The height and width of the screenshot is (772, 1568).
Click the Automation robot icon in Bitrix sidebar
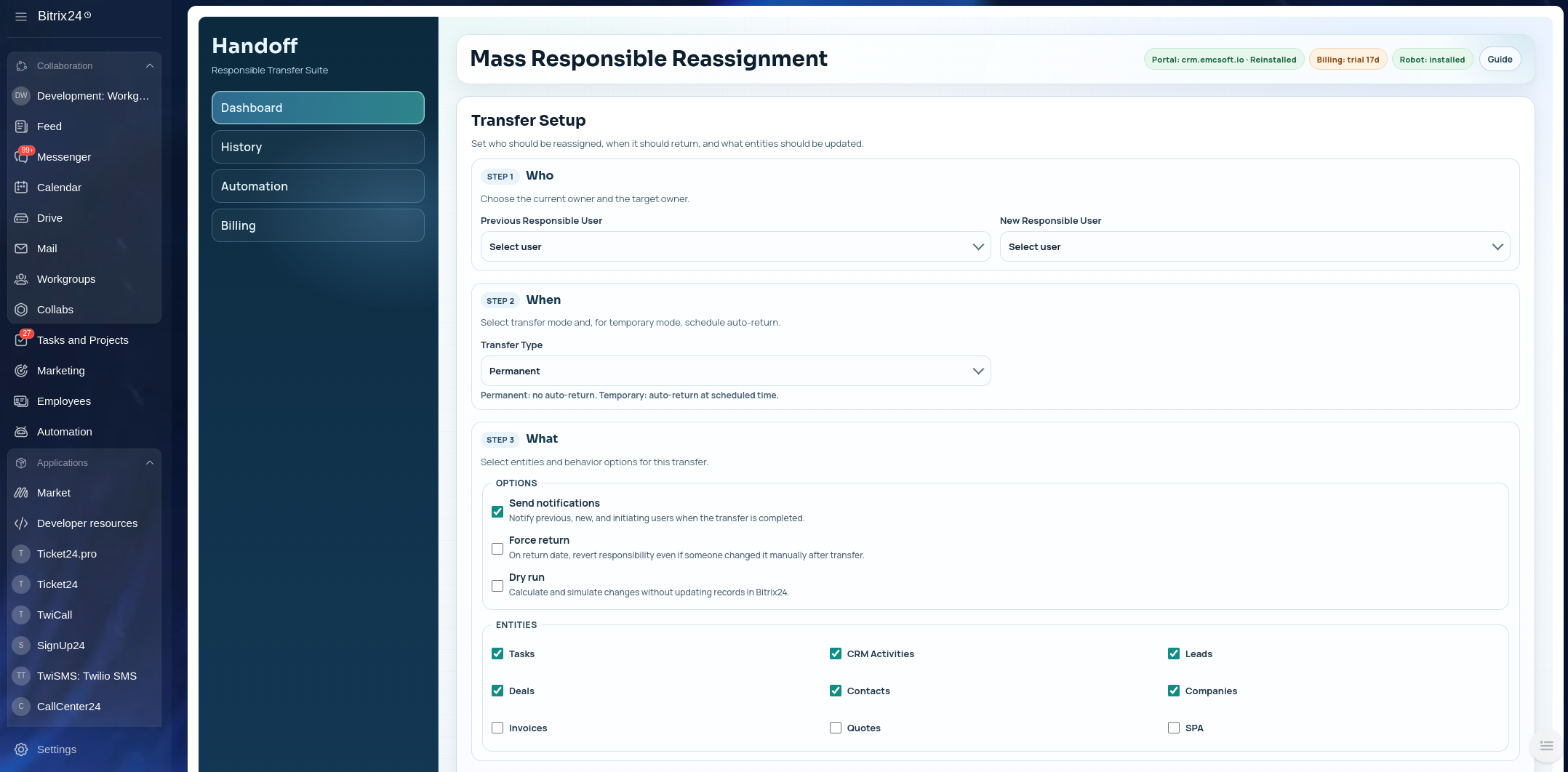(21, 432)
